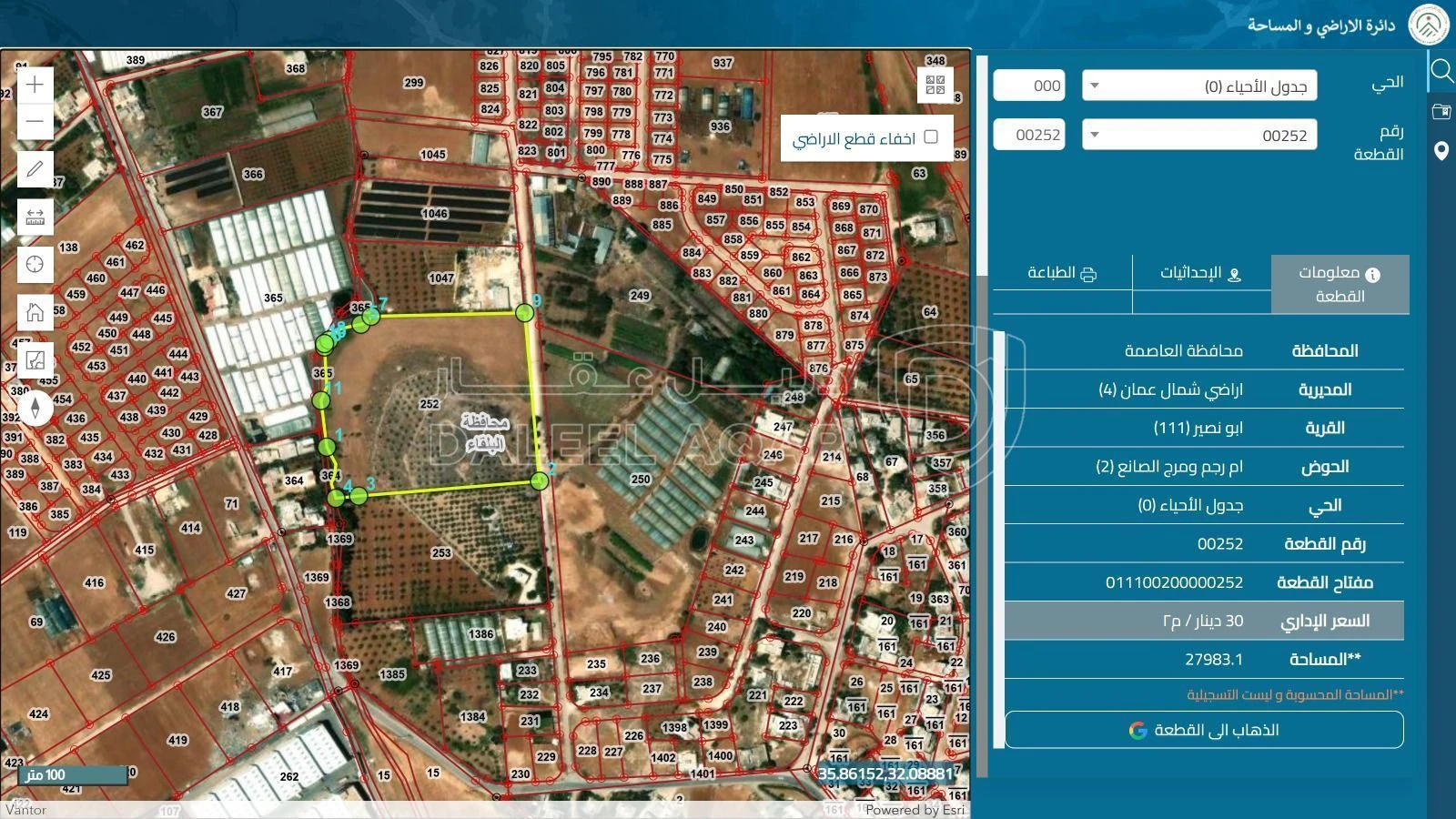Select the area value 27983.1
The height and width of the screenshot is (819, 1456).
pyautogui.click(x=1214, y=659)
